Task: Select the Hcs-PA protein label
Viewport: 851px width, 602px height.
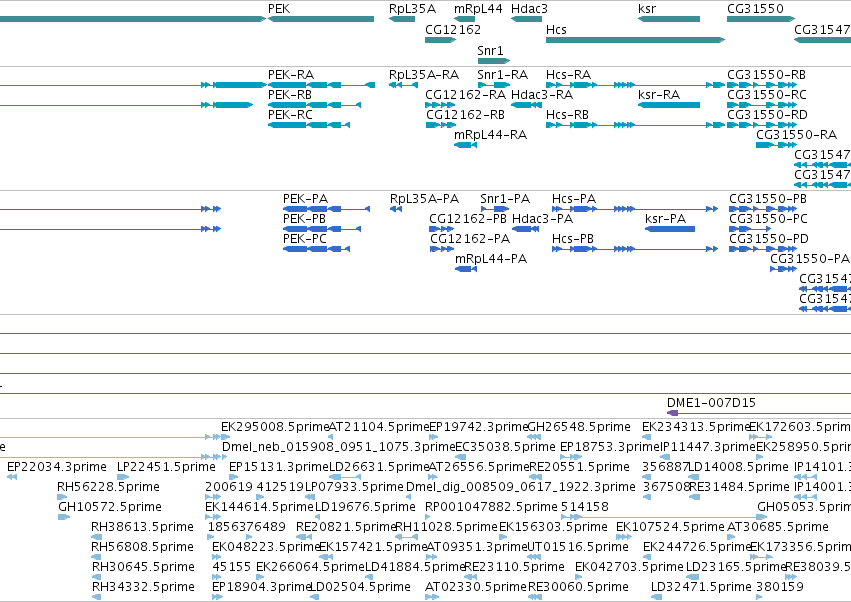Action: tap(574, 199)
